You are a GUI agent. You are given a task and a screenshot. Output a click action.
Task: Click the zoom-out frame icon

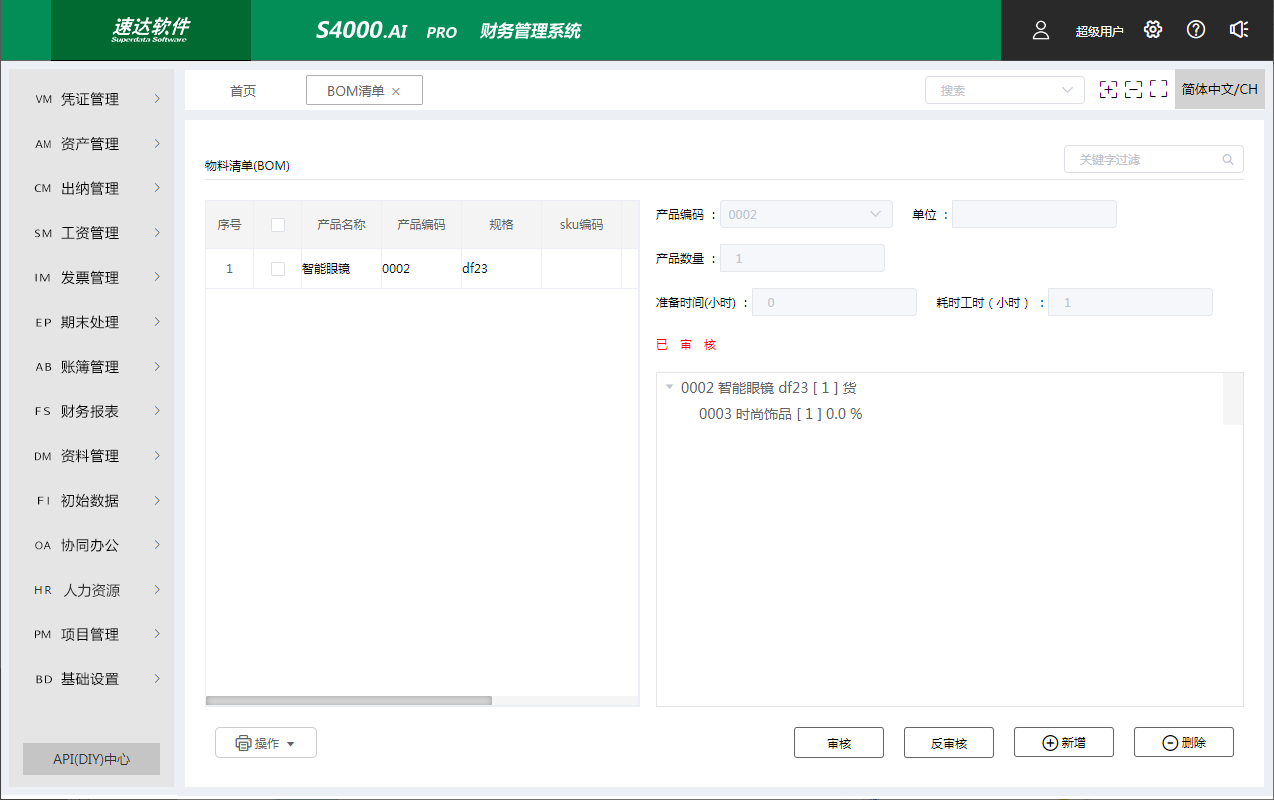1133,90
